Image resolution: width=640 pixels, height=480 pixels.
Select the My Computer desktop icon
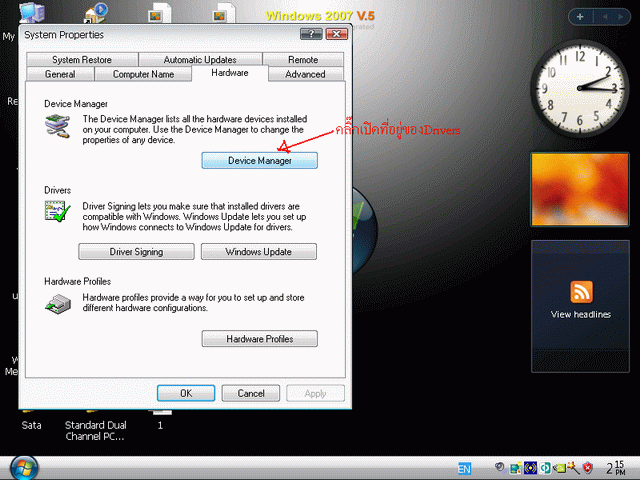coord(32,13)
